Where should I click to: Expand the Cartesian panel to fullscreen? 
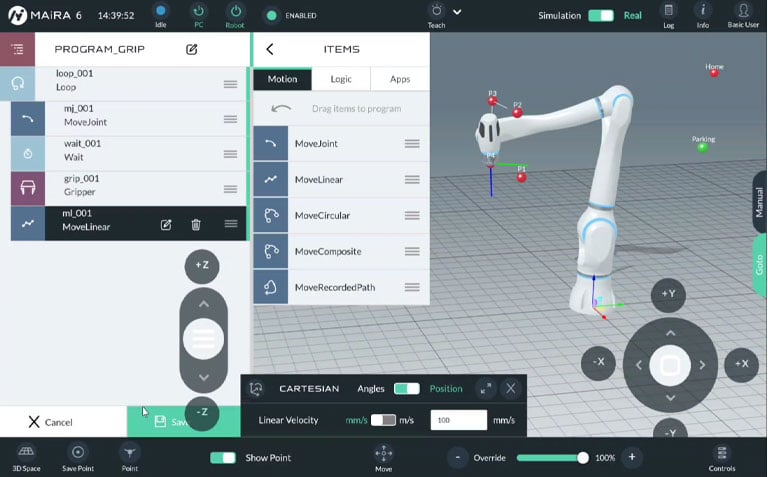point(485,388)
